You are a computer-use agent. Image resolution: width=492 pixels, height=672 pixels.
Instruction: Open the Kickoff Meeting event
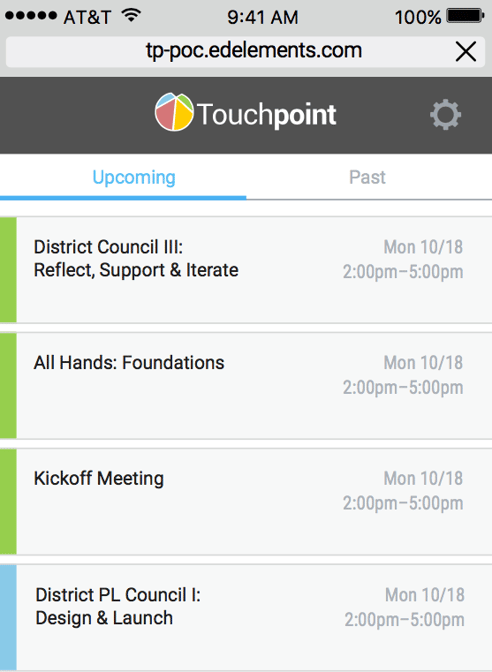click(246, 501)
